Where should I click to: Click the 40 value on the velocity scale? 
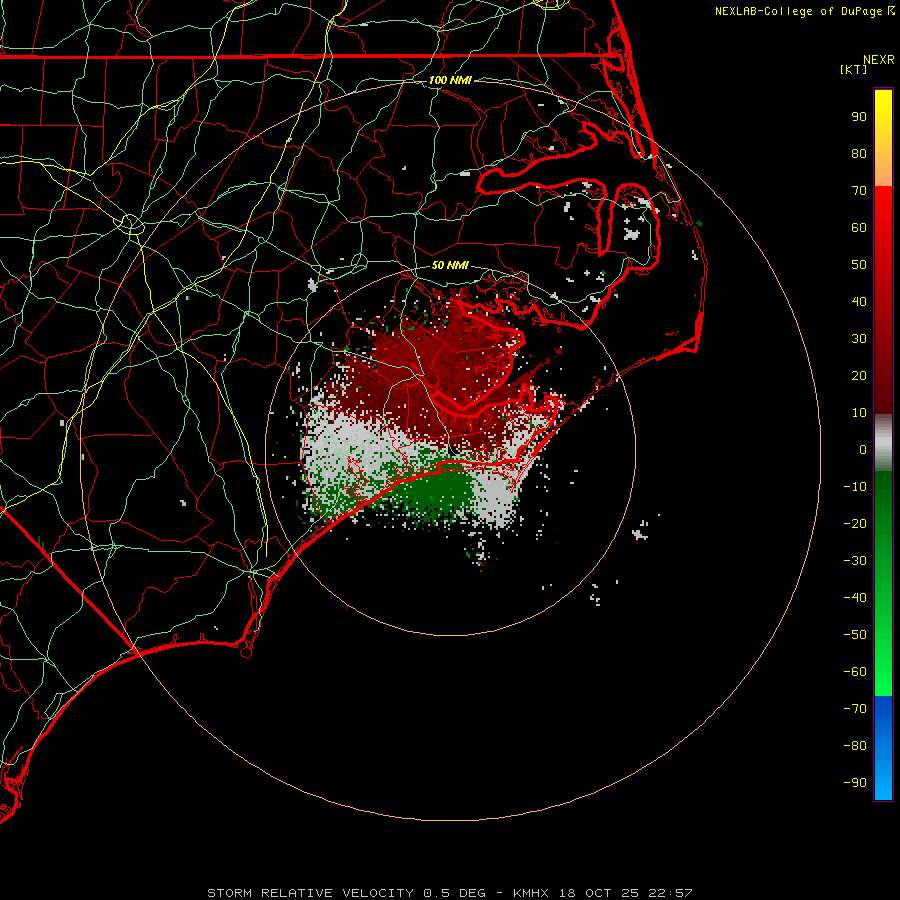(x=859, y=301)
